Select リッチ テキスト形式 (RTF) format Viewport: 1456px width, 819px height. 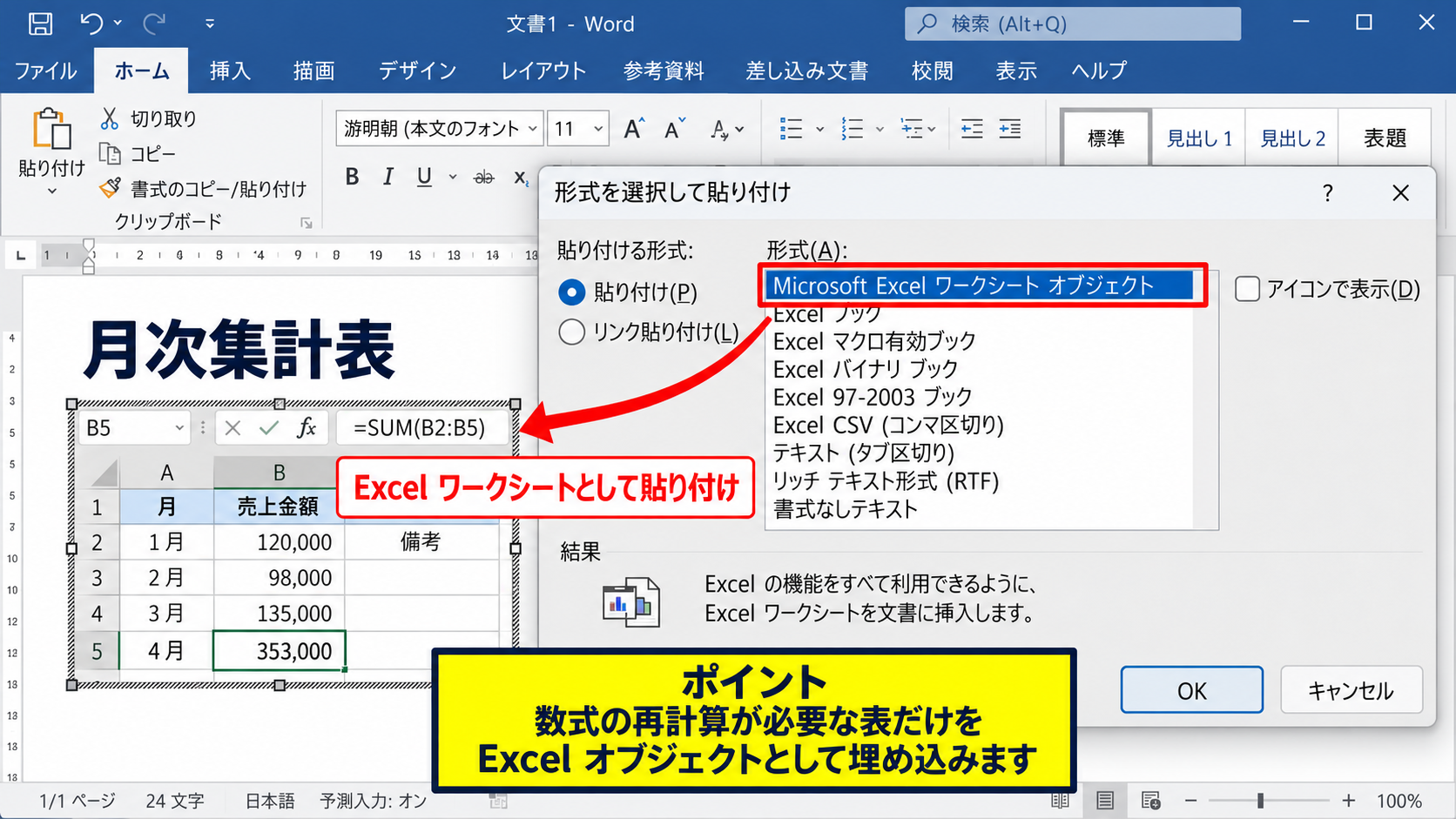(x=886, y=481)
